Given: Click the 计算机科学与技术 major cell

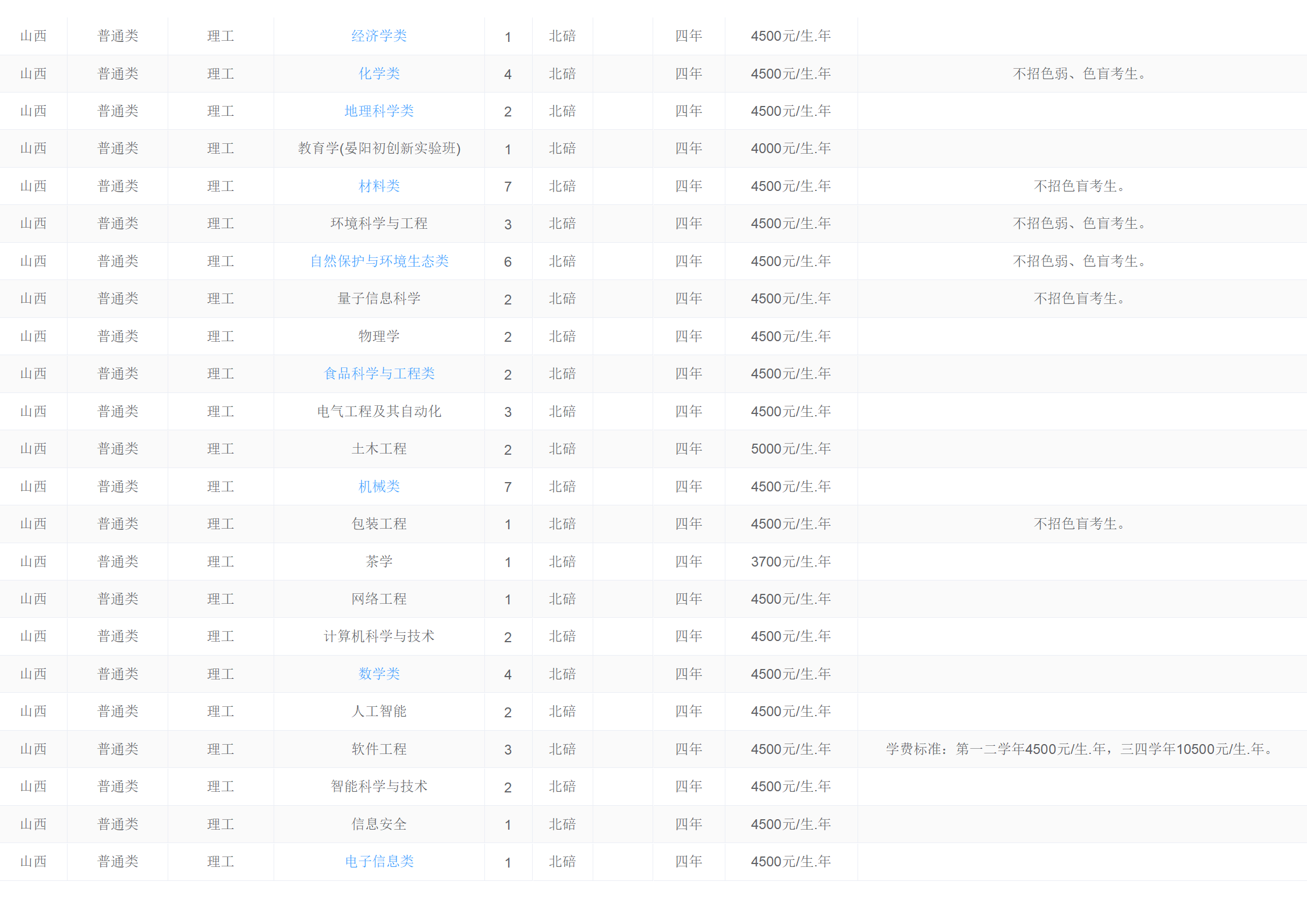Looking at the screenshot, I should pyautogui.click(x=379, y=636).
